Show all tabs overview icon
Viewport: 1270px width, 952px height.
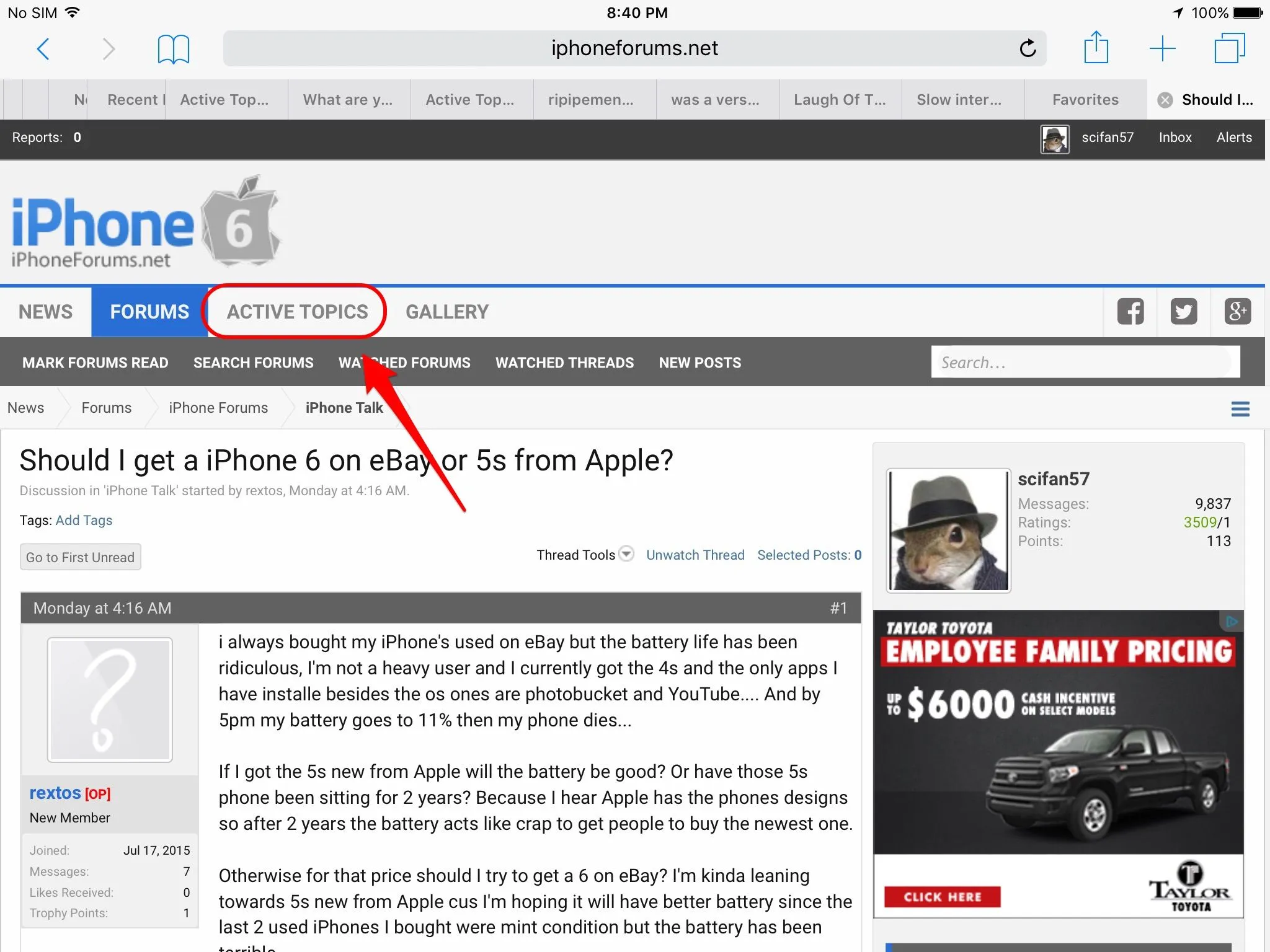pyautogui.click(x=1229, y=48)
